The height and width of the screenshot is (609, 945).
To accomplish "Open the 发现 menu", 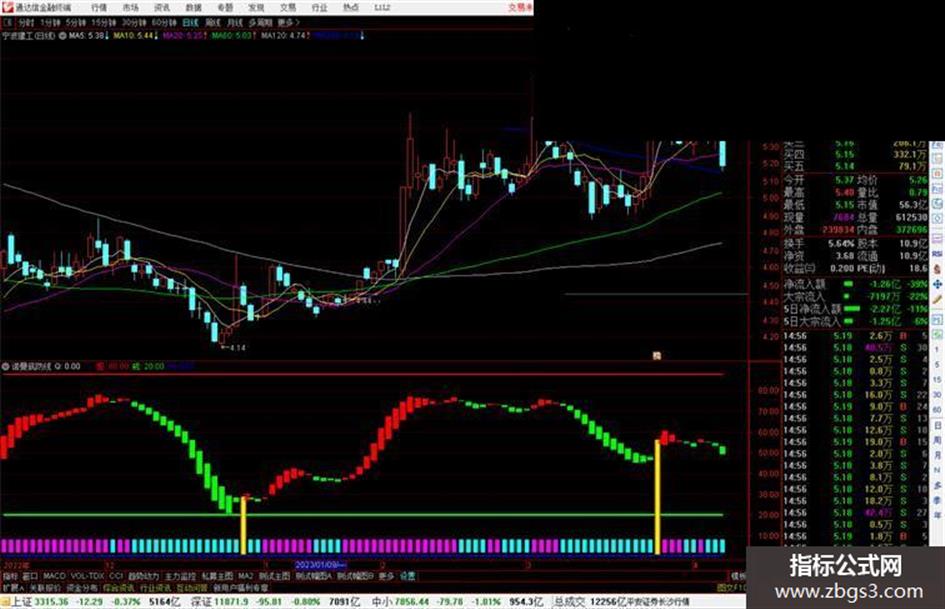I will pyautogui.click(x=256, y=8).
